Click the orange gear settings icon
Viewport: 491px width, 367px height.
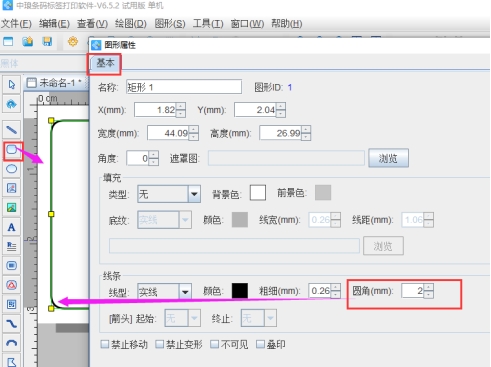73,41
